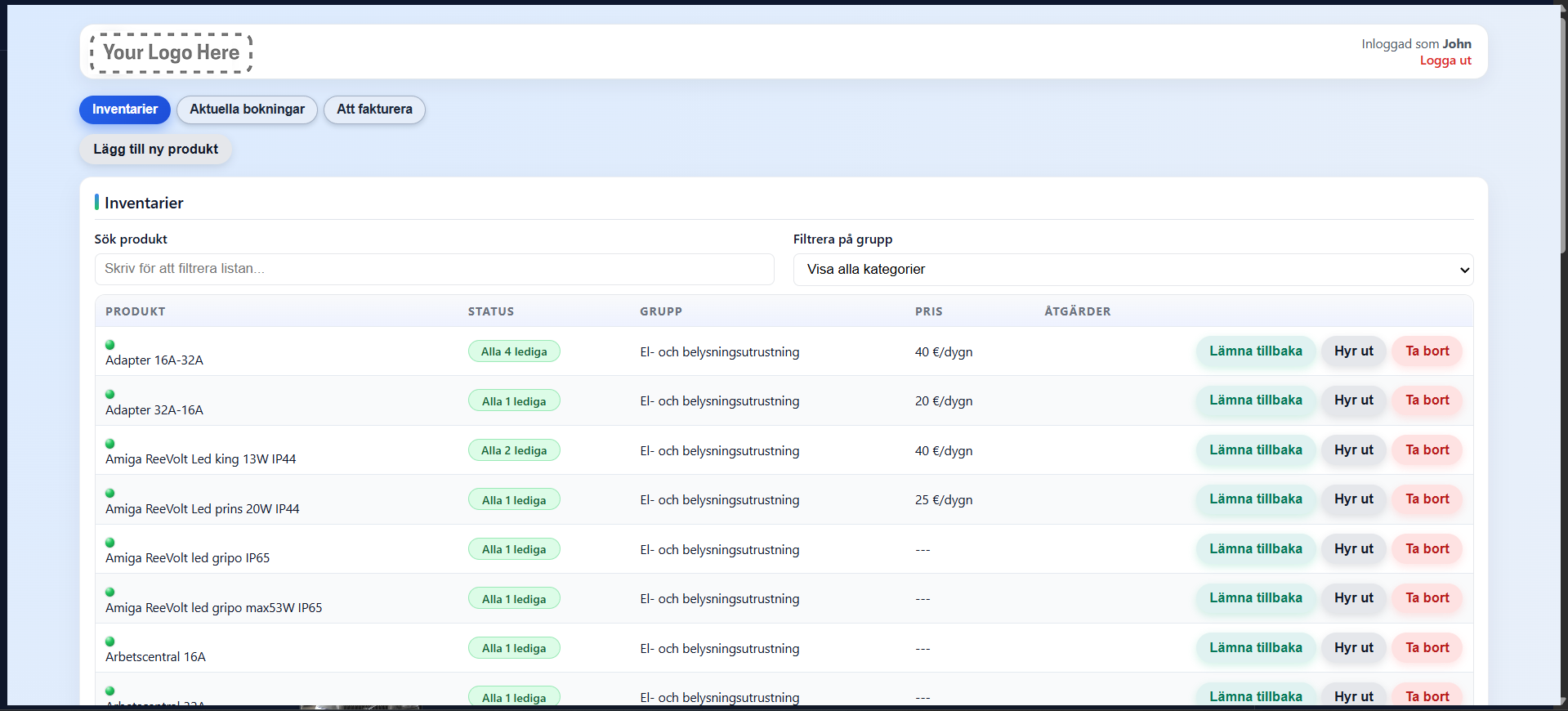The height and width of the screenshot is (711, 1568).
Task: Click the Alla 2 lediga status badge
Action: click(514, 450)
